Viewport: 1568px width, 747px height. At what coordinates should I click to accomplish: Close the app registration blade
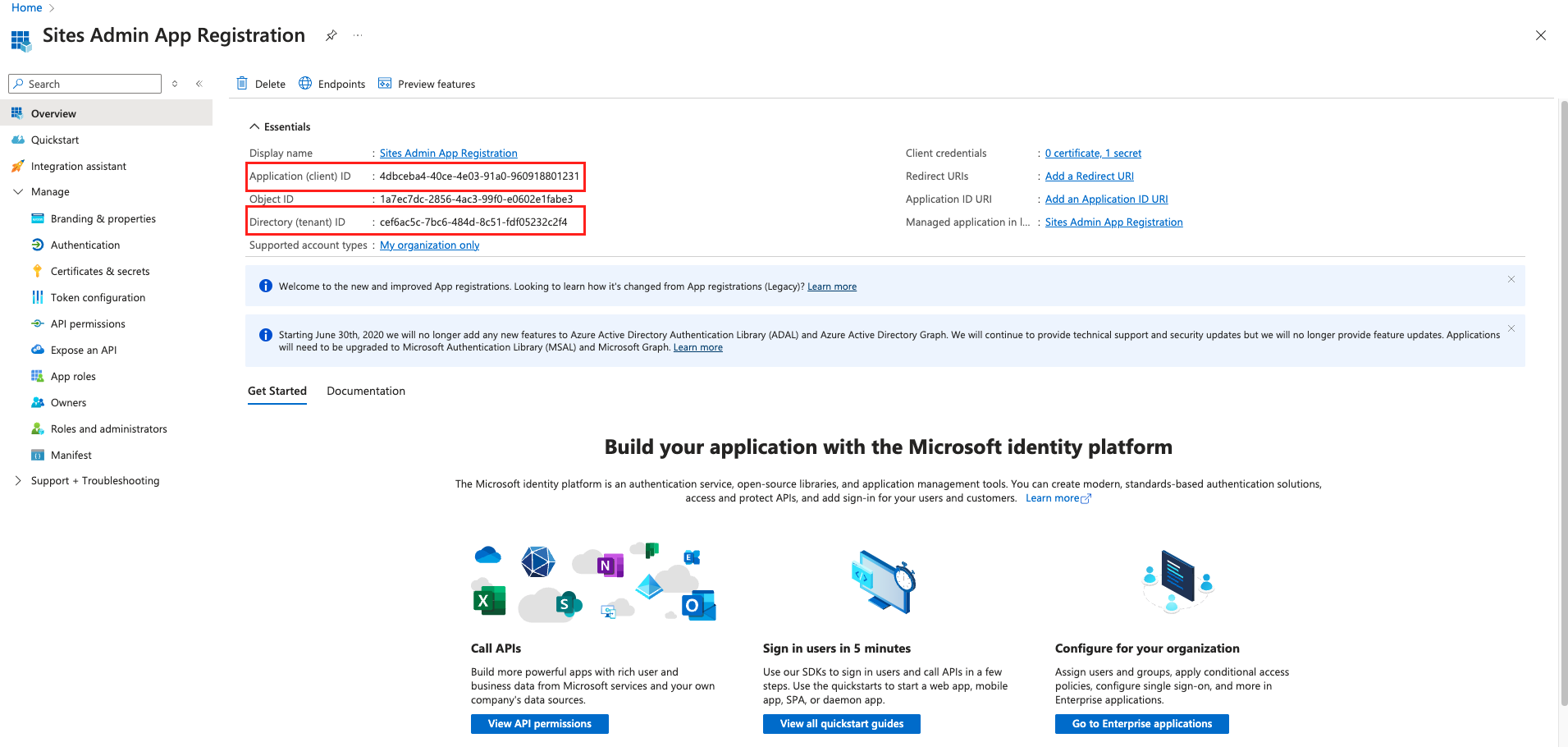pyautogui.click(x=1541, y=35)
